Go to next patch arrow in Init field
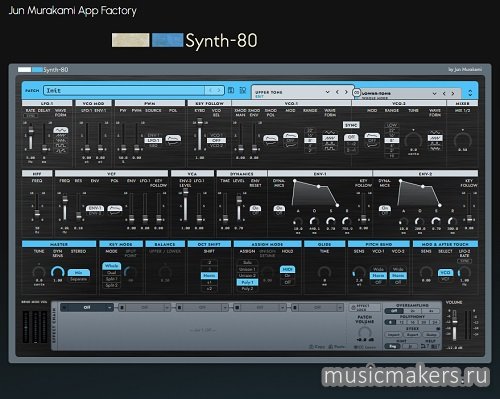 [x=219, y=90]
